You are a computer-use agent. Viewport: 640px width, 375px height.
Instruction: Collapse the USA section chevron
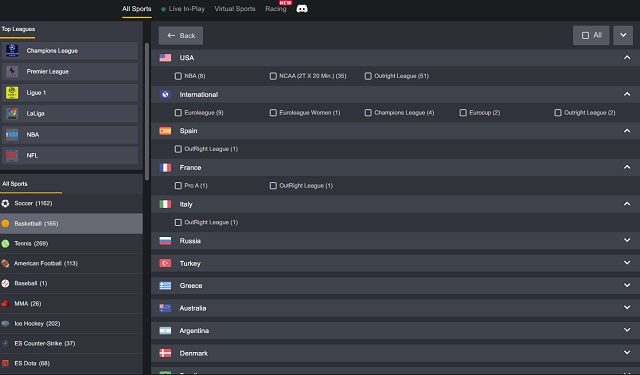click(627, 58)
